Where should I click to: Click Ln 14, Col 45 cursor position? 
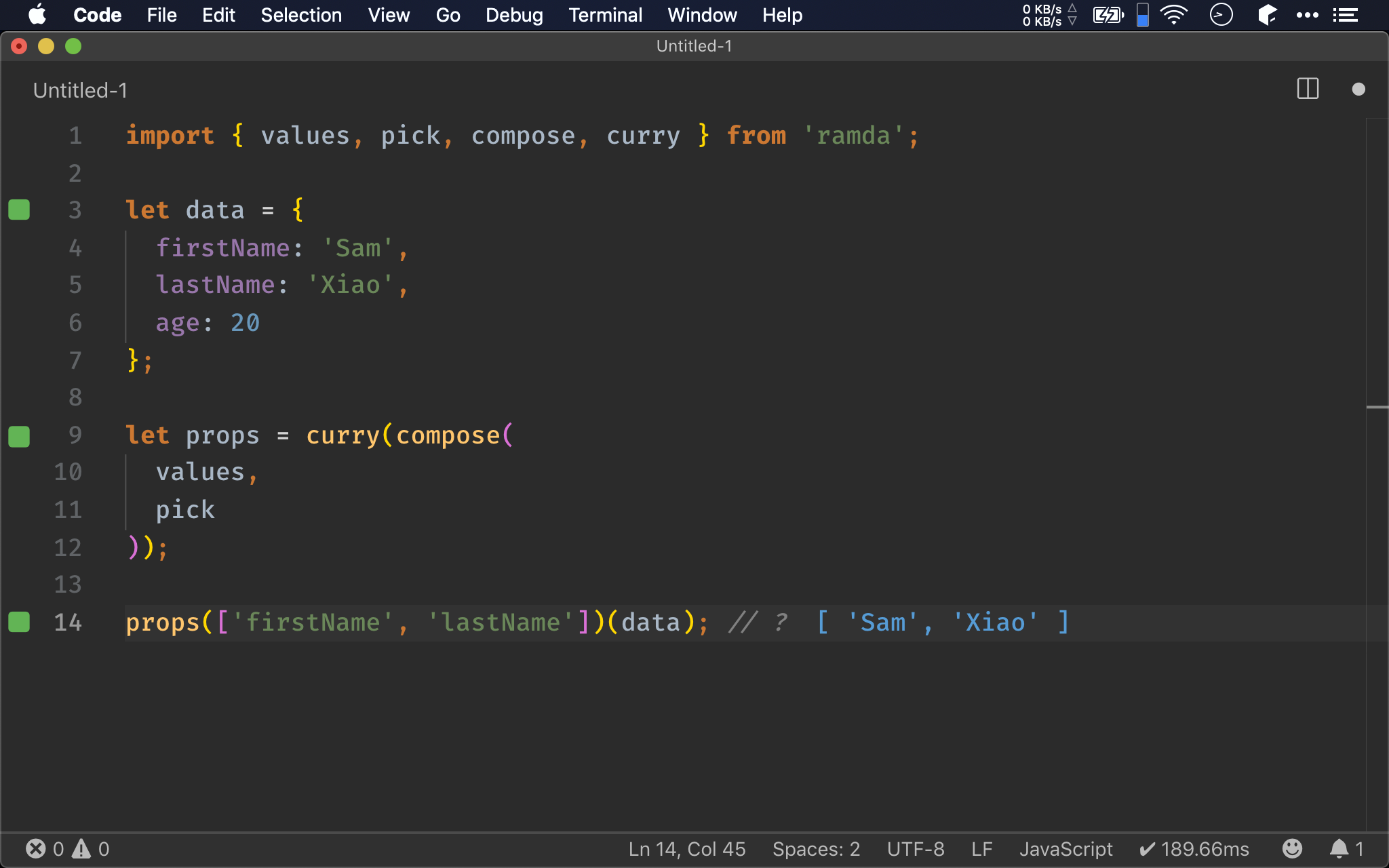[686, 849]
